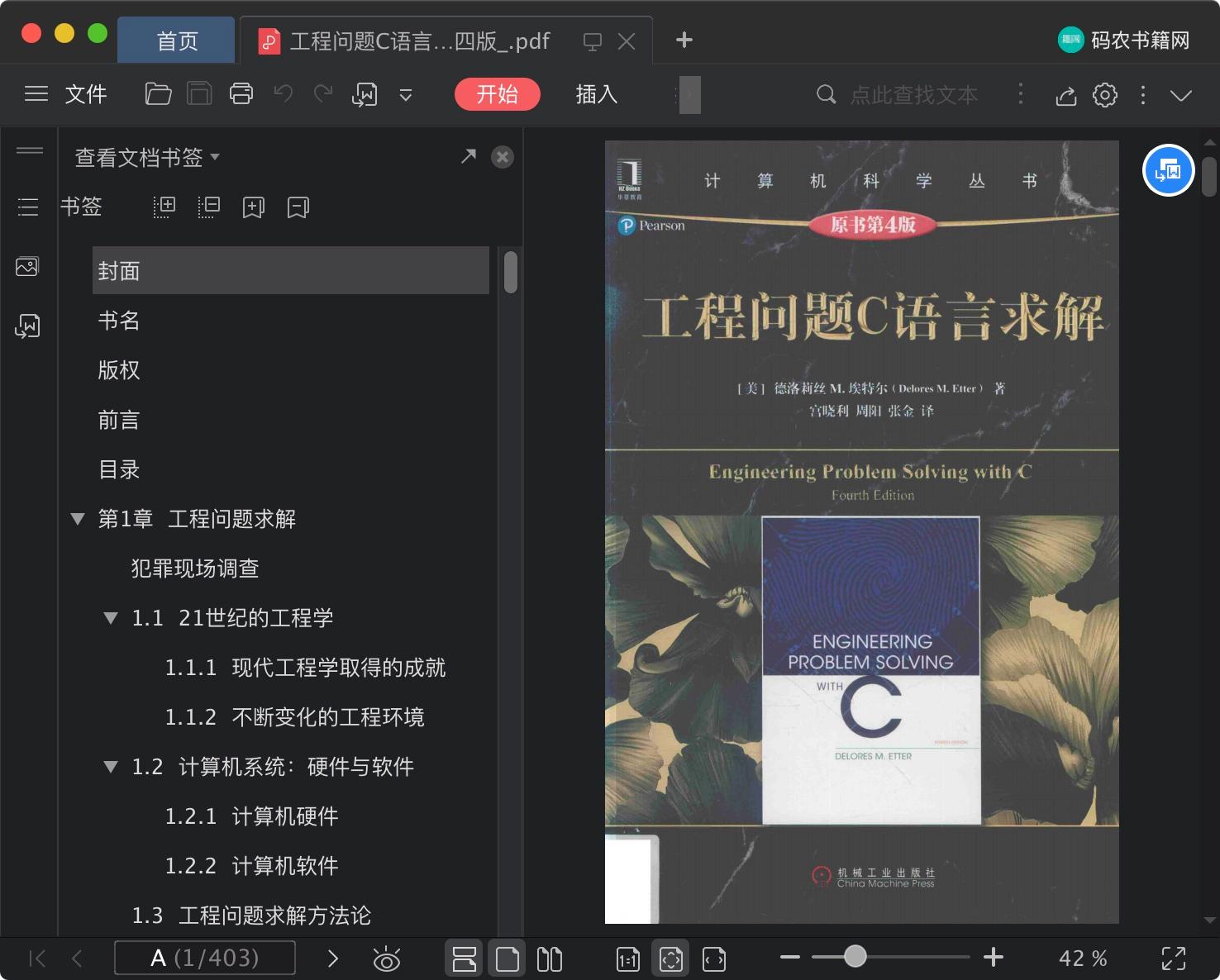Click the floating blue translate button
The height and width of the screenshot is (980, 1220).
[x=1169, y=170]
